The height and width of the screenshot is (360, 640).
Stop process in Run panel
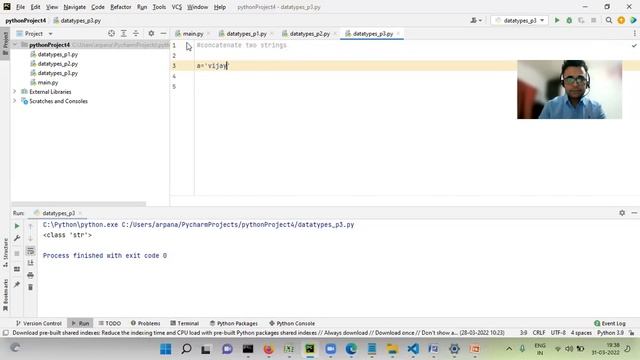pos(17,253)
